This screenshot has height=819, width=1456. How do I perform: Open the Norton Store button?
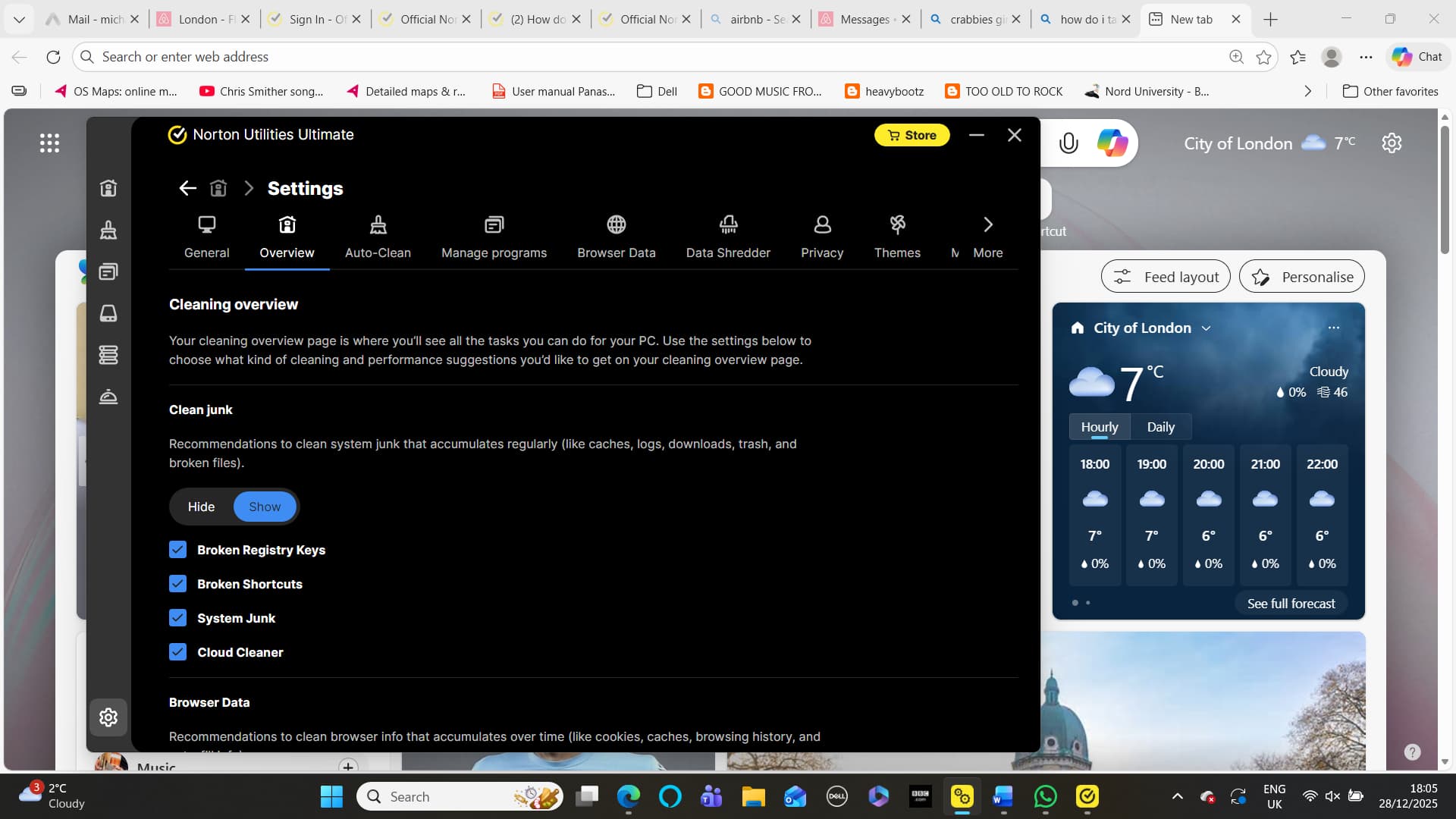click(912, 135)
